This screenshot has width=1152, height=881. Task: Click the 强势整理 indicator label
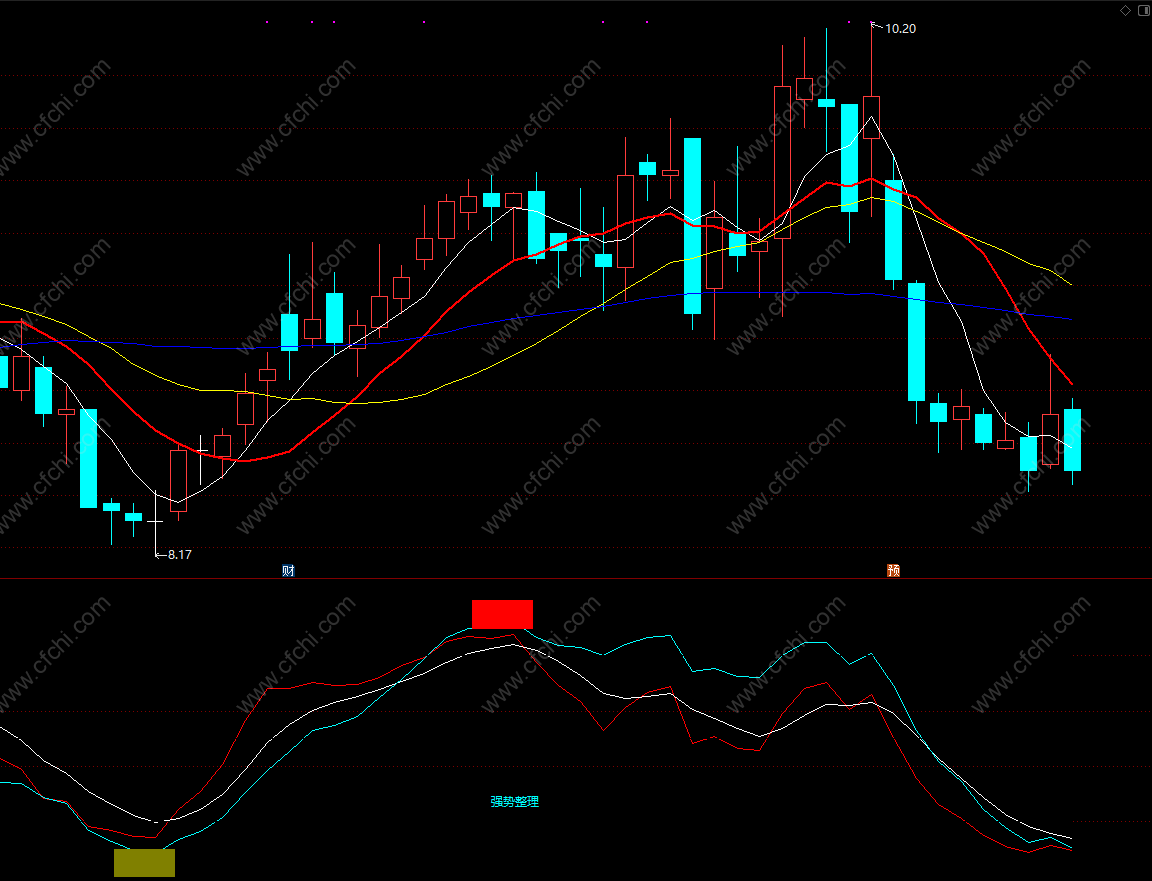[x=514, y=802]
